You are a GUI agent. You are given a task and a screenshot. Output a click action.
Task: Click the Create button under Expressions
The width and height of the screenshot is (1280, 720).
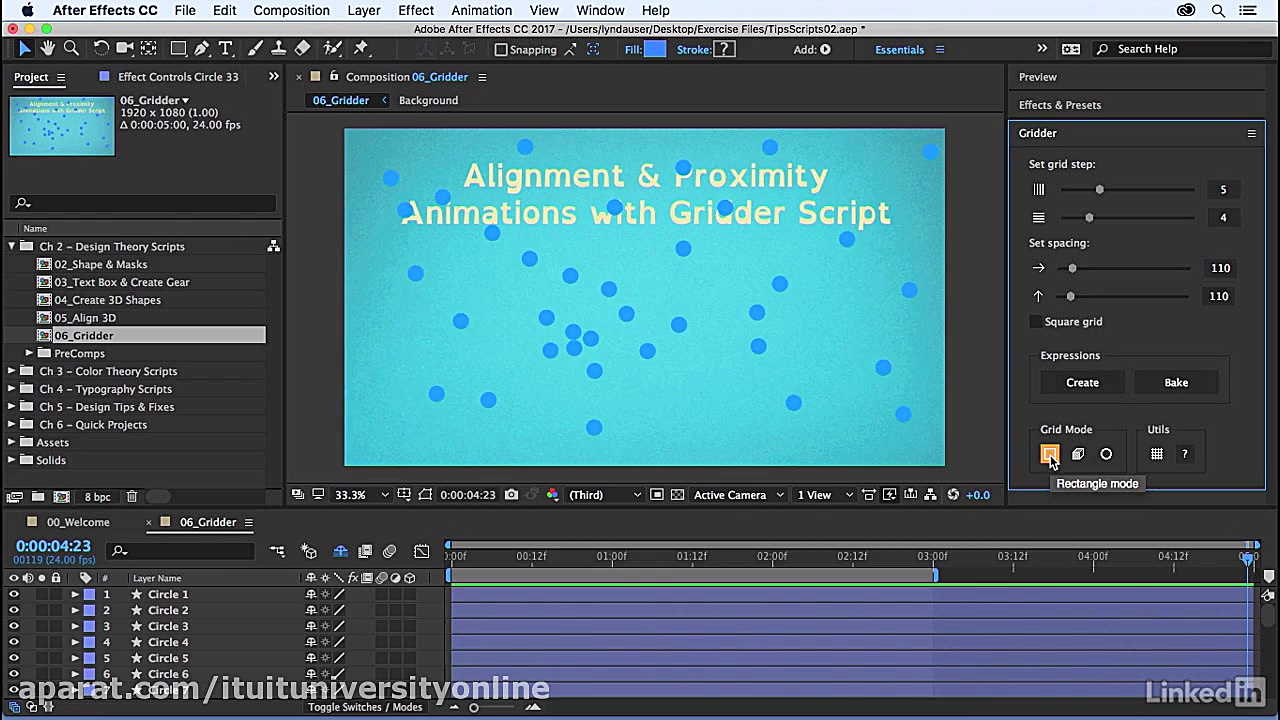tap(1082, 382)
